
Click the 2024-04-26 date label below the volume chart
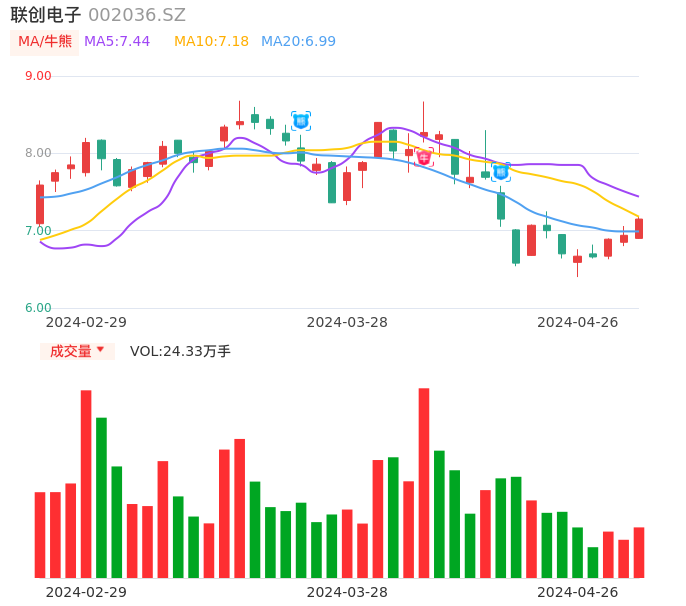(x=578, y=592)
